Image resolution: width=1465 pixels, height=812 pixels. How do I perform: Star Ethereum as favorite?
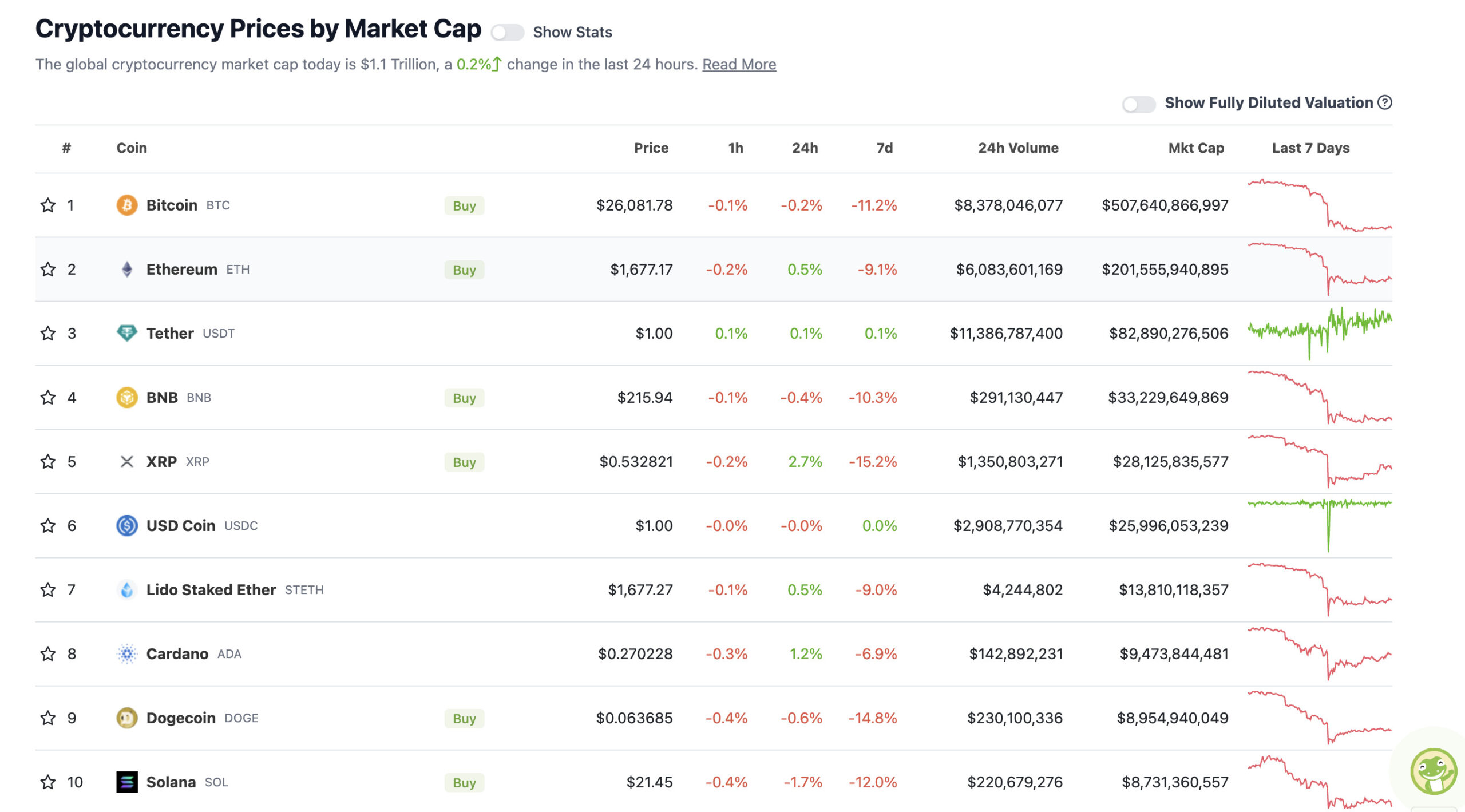(48, 269)
